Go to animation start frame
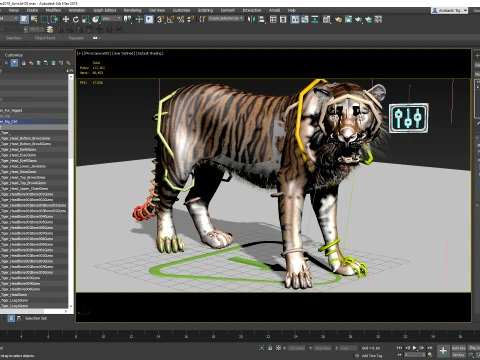The width and height of the screenshot is (480, 360). click(x=399, y=348)
